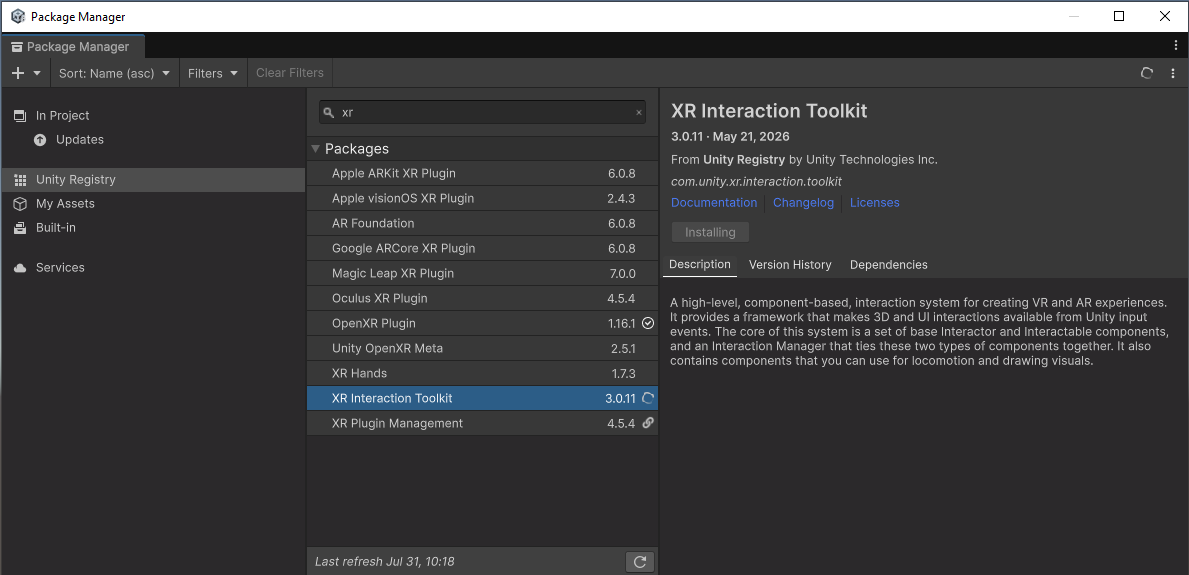Screen dimensions: 1189x575
Task: Clear the search text with x
Action: [x=638, y=113]
